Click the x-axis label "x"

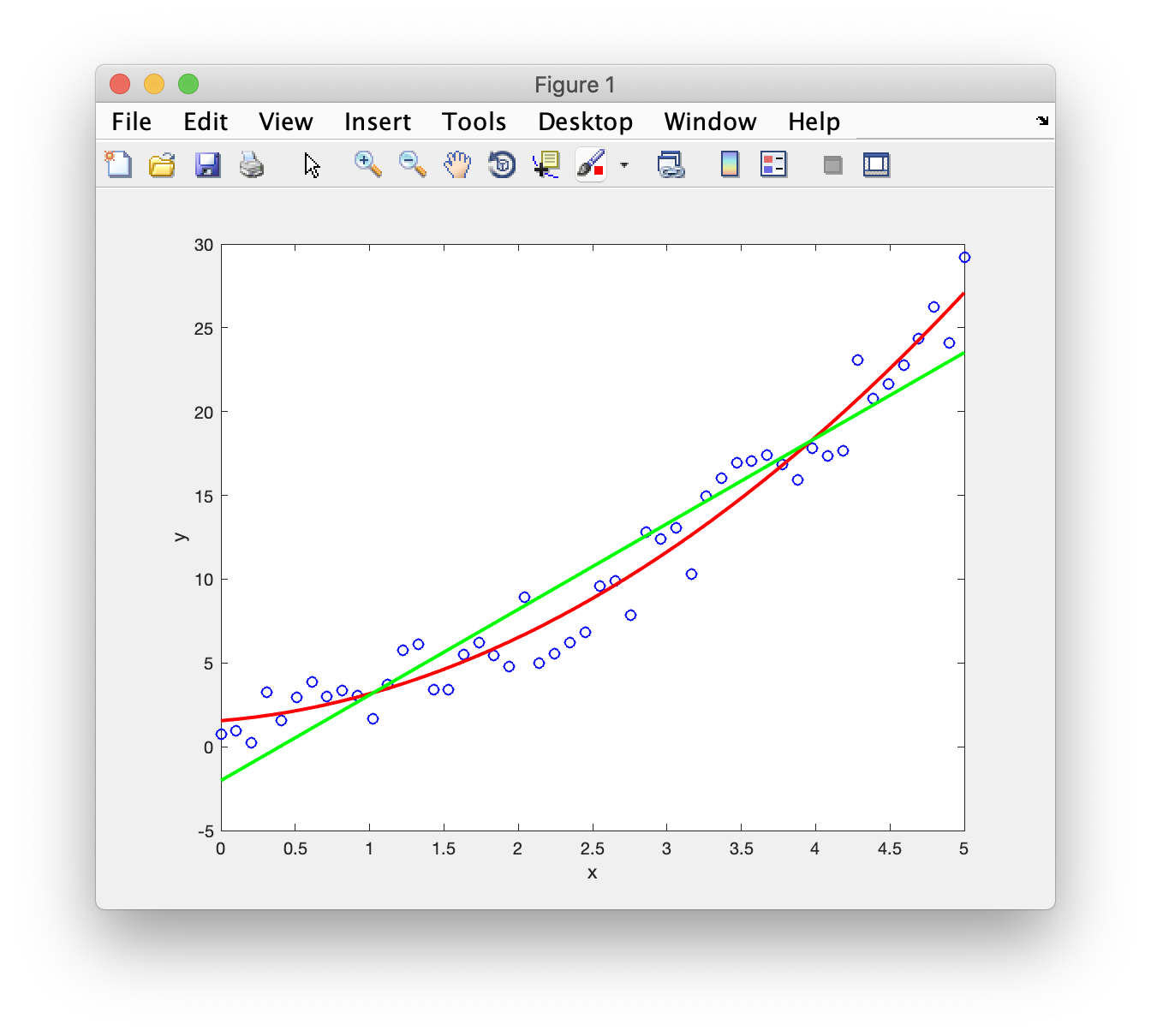tap(592, 872)
